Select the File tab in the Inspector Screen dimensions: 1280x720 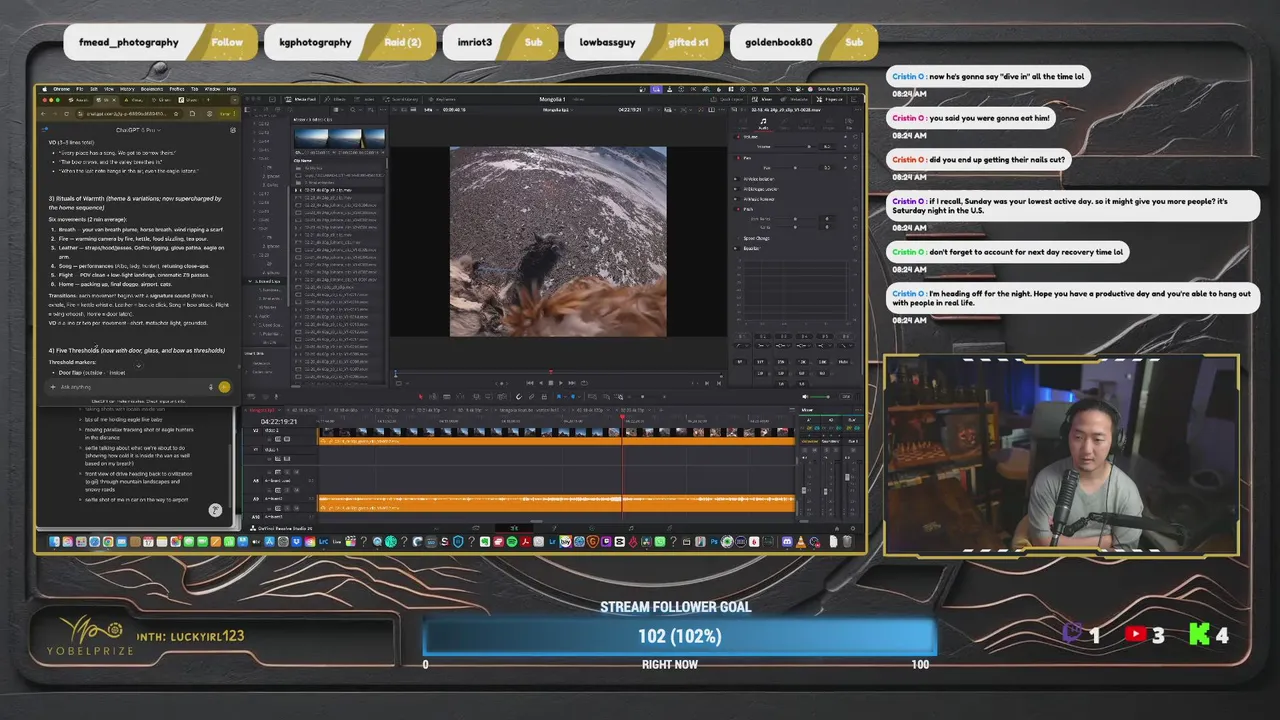click(x=849, y=124)
